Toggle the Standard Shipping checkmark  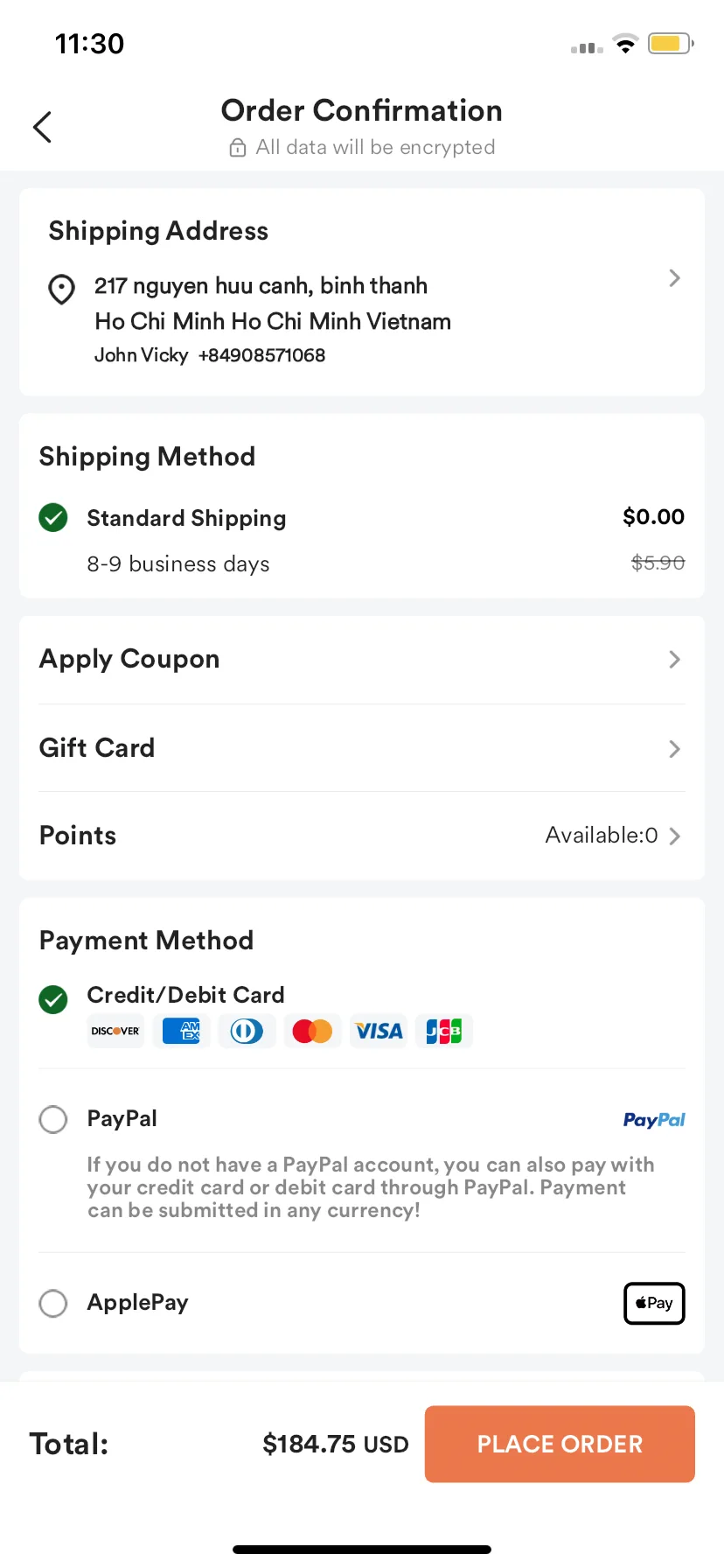[53, 517]
